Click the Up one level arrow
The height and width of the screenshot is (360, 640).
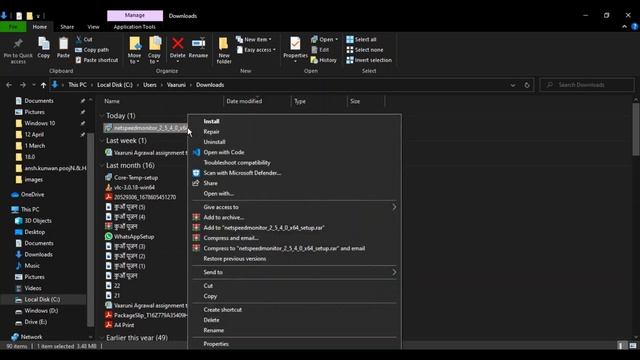tap(43, 85)
